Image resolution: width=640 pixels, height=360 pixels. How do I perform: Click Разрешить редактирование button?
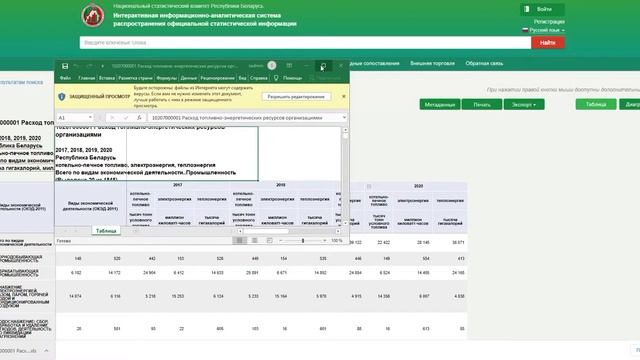pyautogui.click(x=296, y=97)
